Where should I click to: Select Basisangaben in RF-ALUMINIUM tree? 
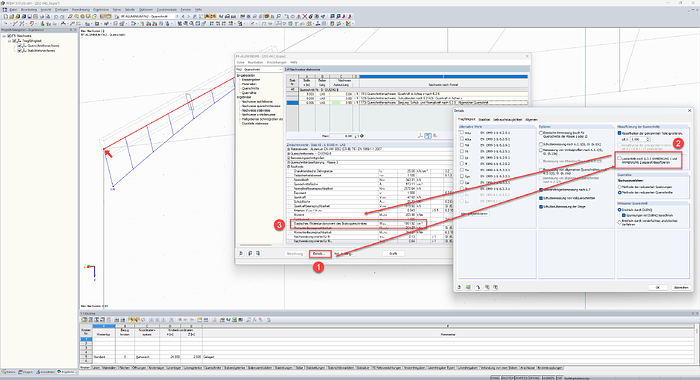(250, 79)
